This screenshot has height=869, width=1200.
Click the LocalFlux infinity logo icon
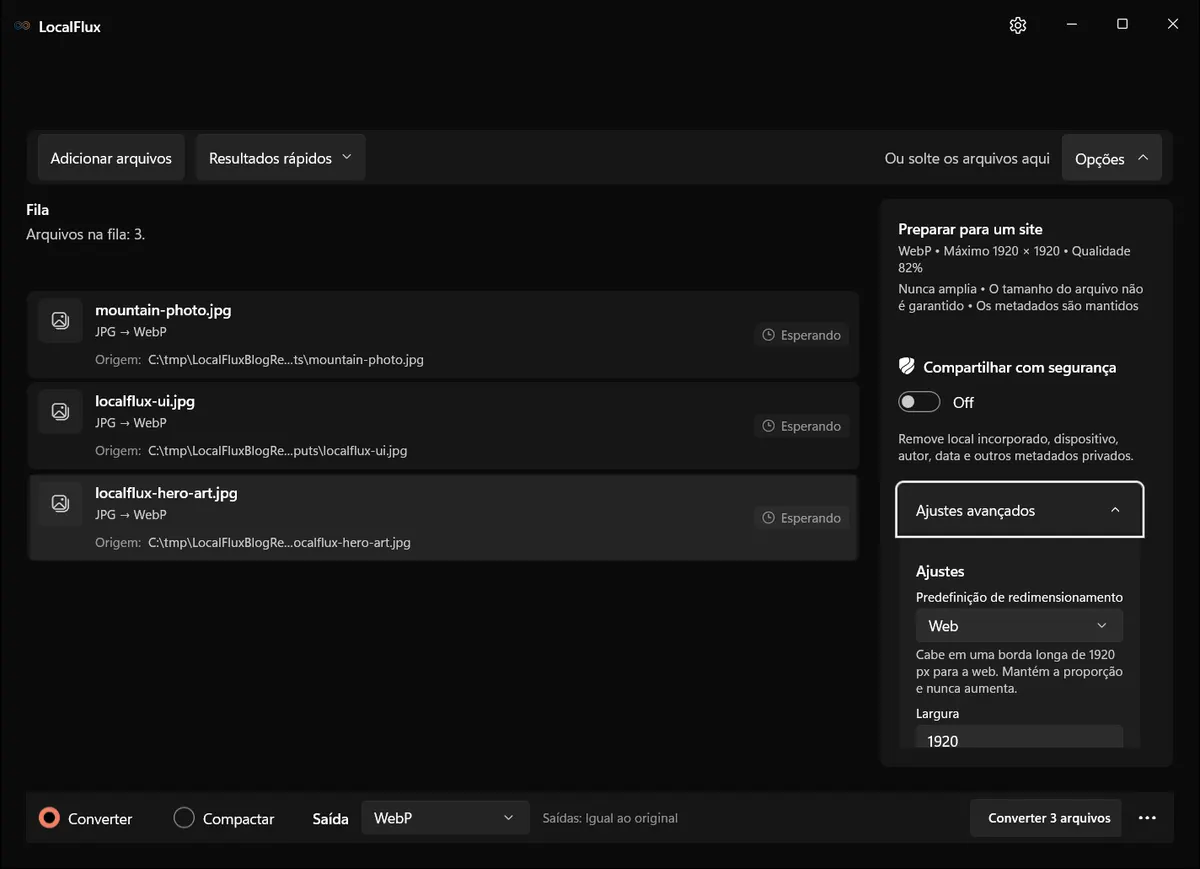coord(22,27)
